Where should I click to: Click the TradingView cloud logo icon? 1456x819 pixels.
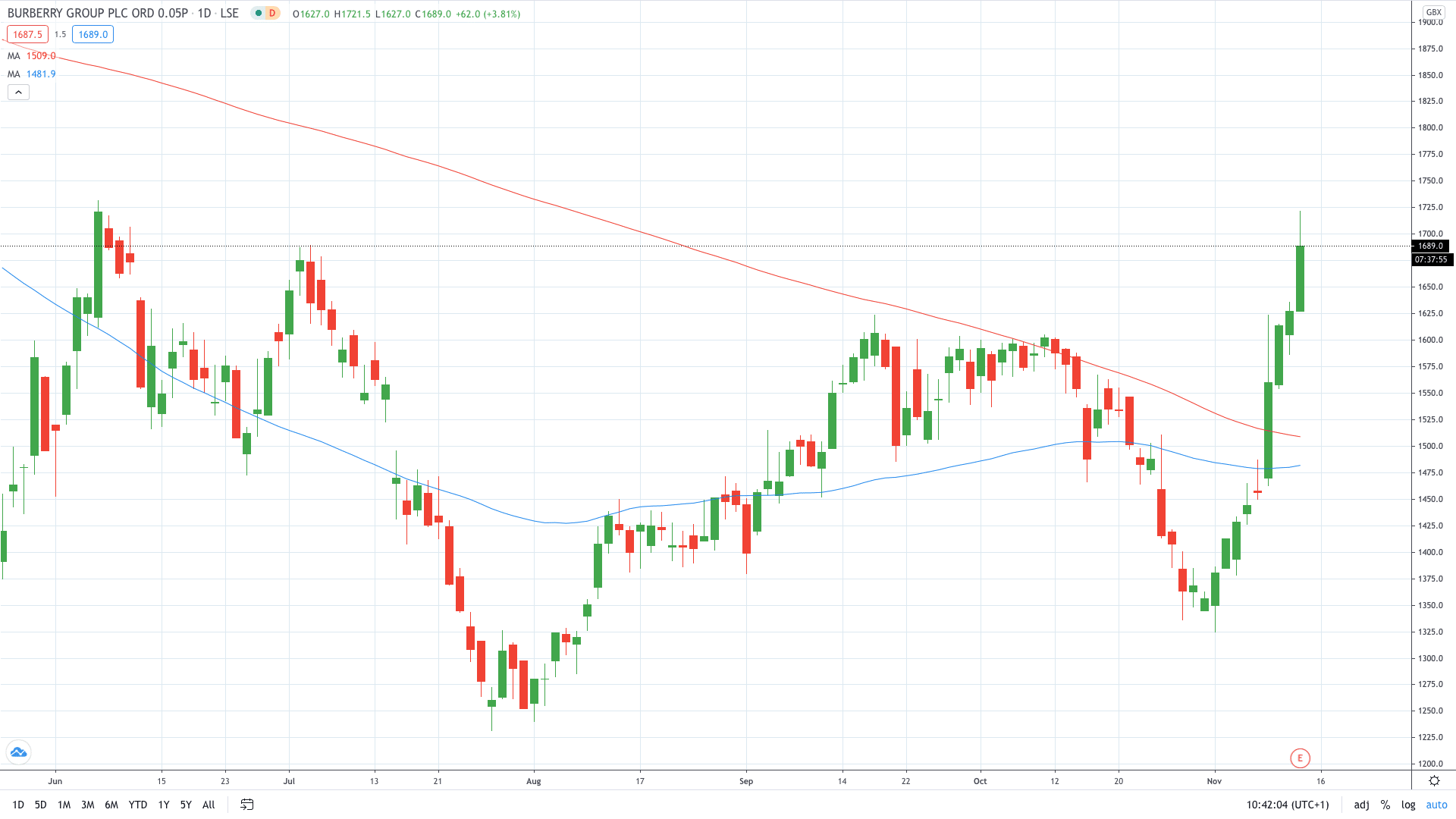(18, 752)
